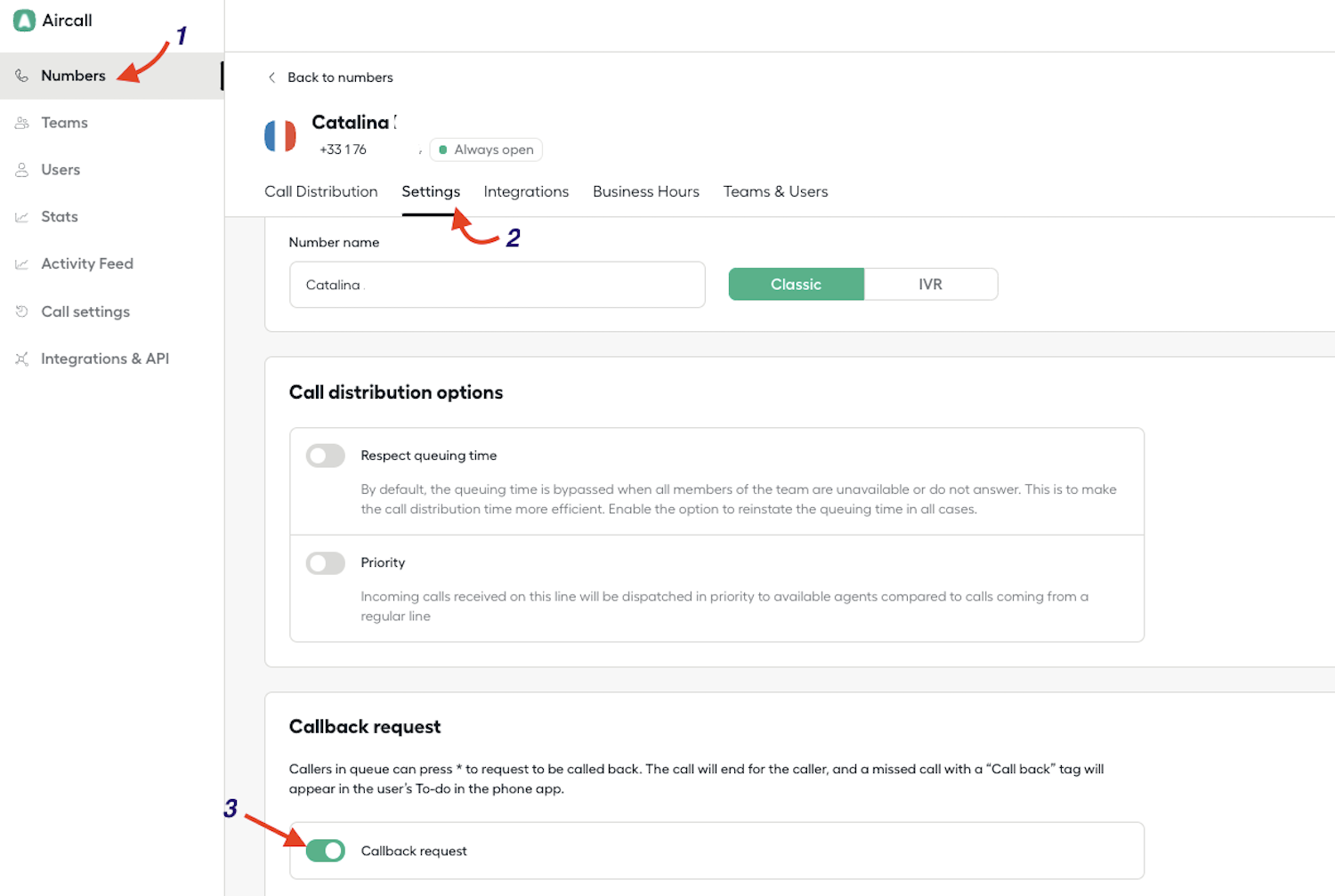1335x896 pixels.
Task: Click the Integrations & API icon
Action: 22,359
